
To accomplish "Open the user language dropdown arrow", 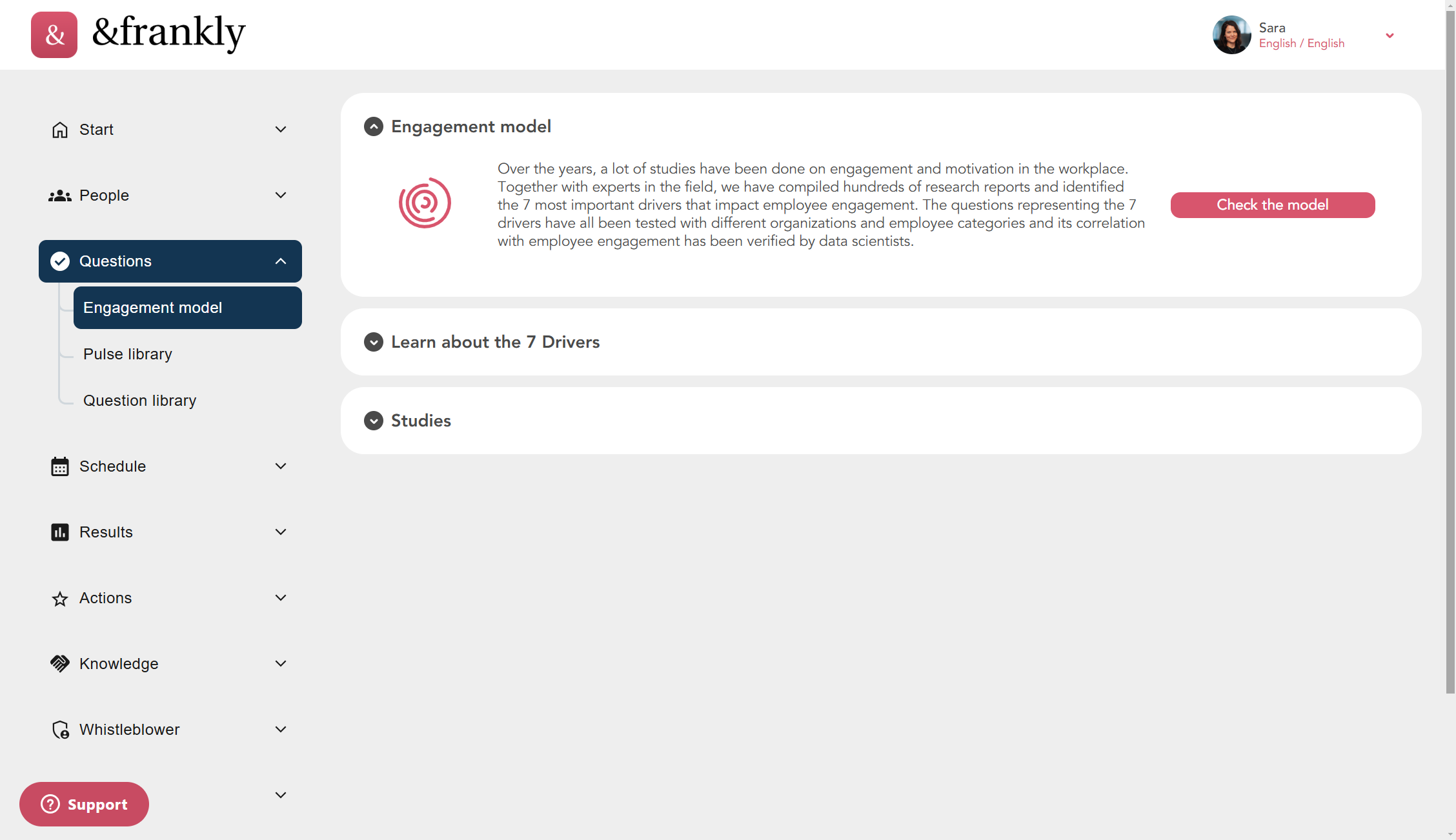I will click(x=1390, y=35).
